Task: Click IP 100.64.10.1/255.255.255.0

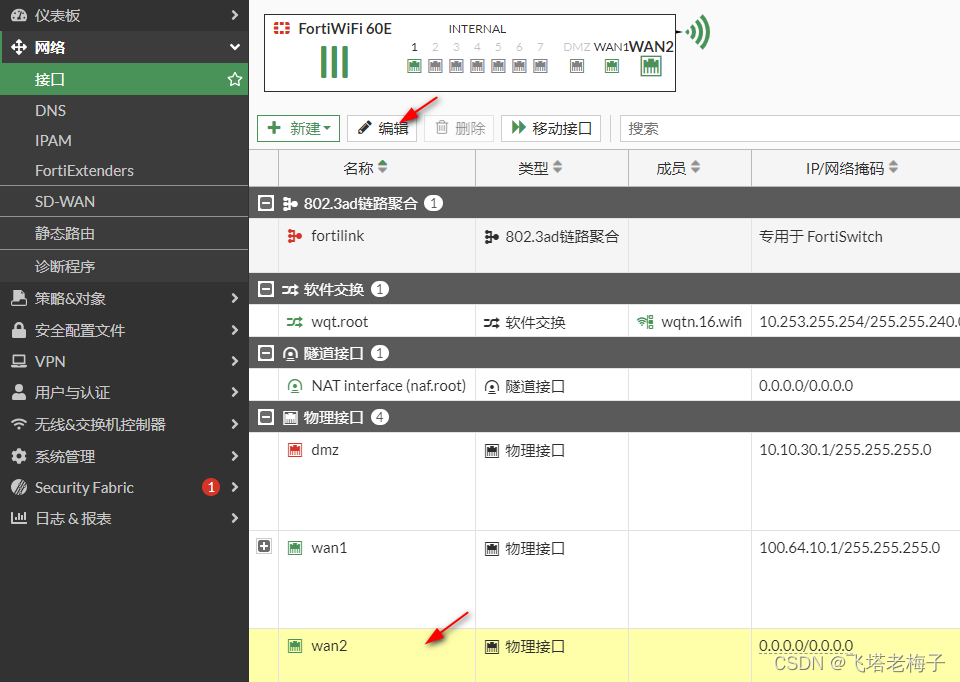Action: pyautogui.click(x=849, y=548)
